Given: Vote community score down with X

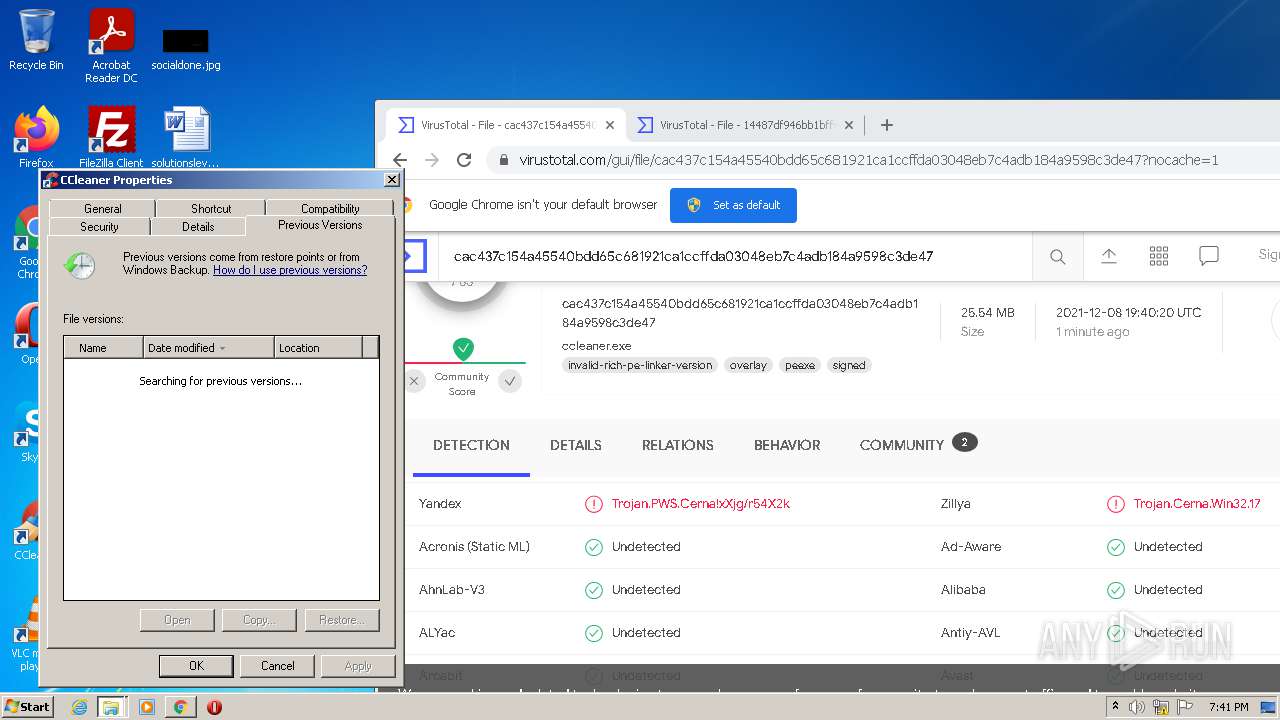Looking at the screenshot, I should 414,381.
